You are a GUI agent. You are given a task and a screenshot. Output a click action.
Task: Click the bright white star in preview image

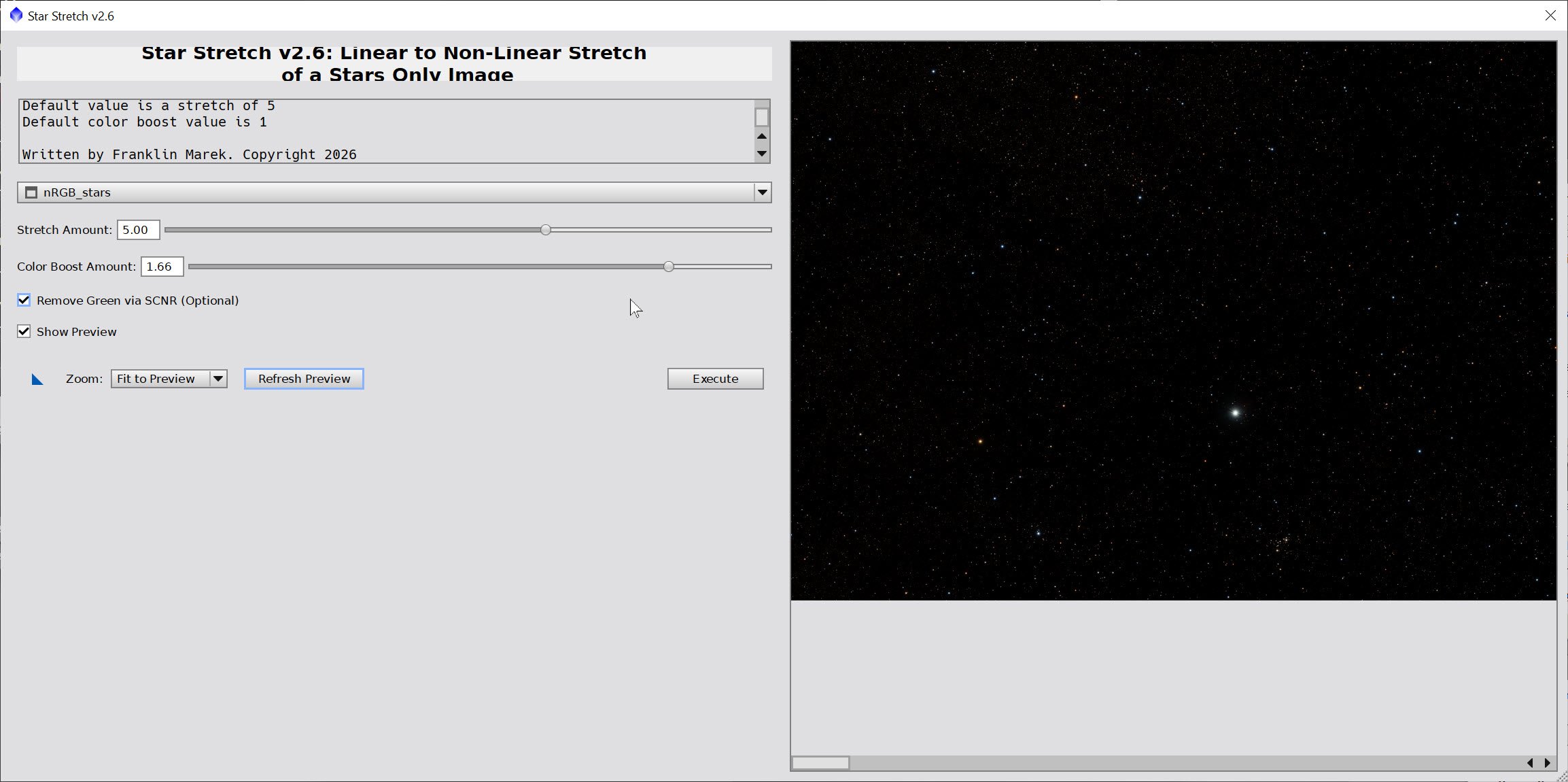coord(1235,413)
